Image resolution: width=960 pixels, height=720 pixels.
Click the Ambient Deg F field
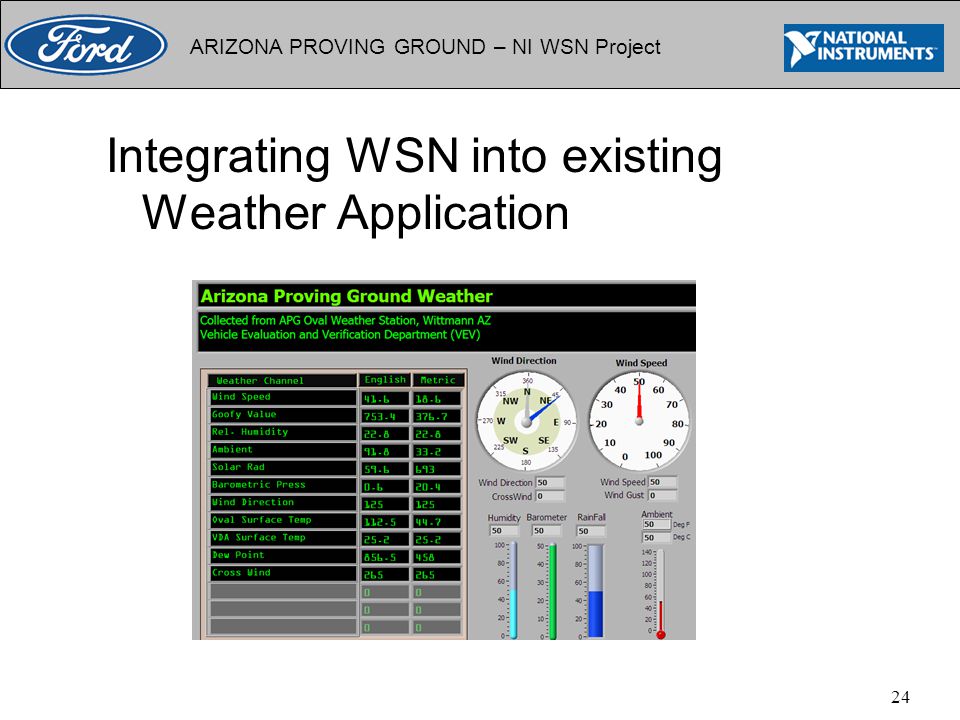(656, 525)
